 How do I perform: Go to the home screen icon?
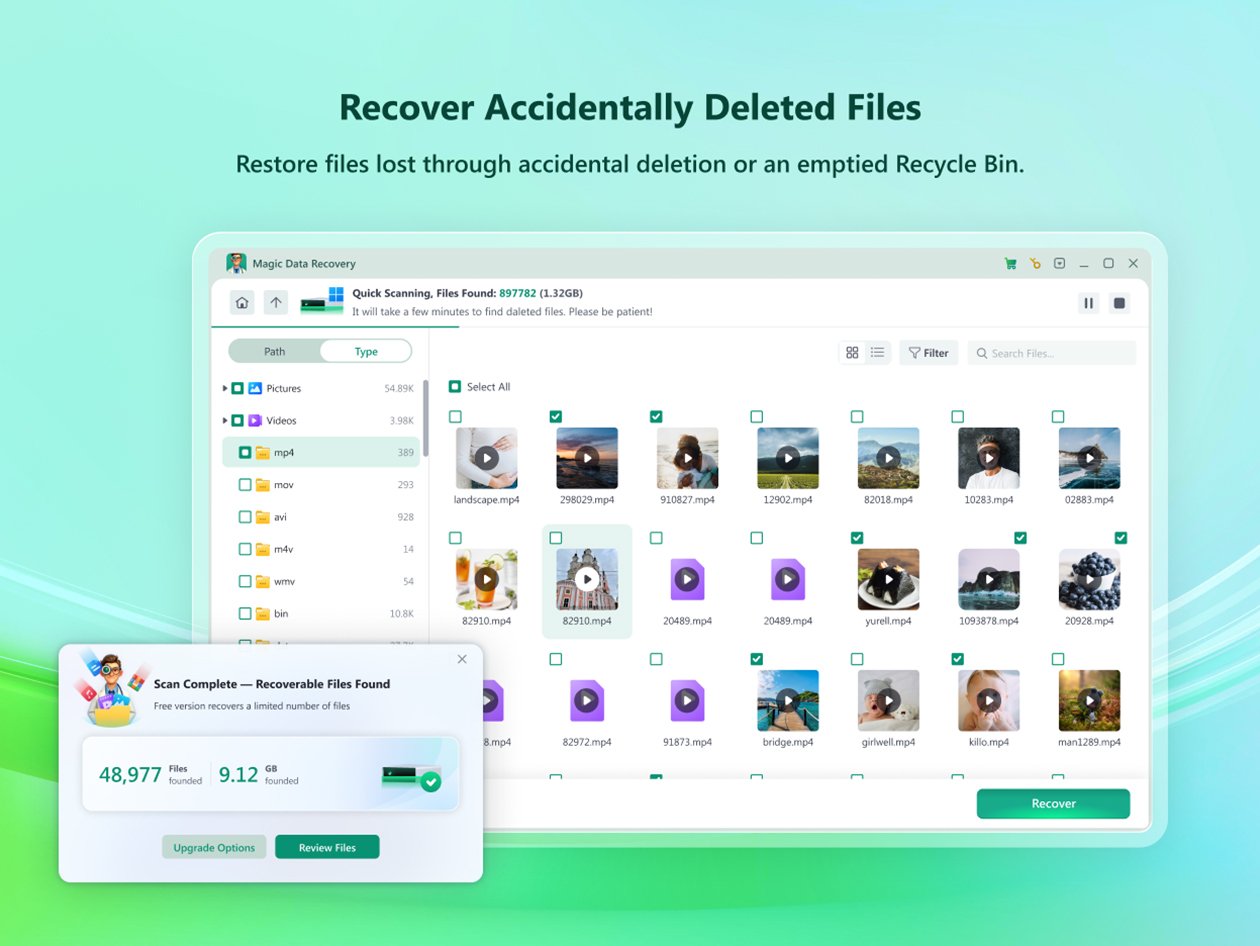click(242, 302)
